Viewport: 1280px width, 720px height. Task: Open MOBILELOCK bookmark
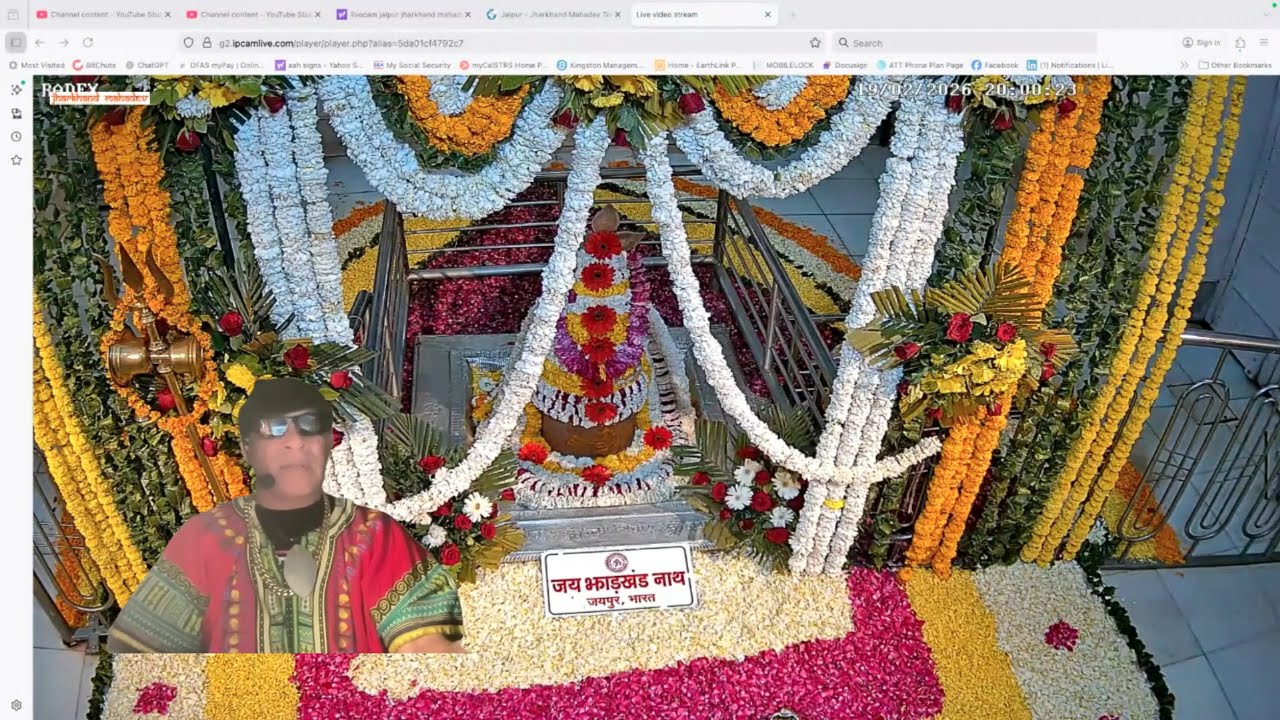(x=781, y=65)
